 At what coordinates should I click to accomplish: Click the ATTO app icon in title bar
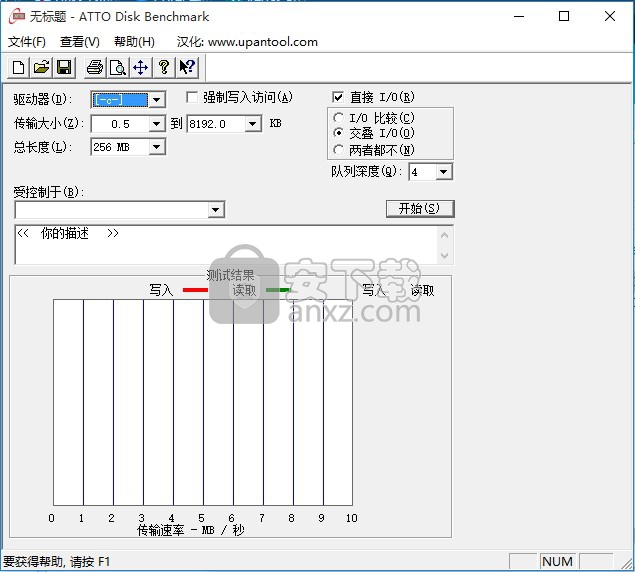point(17,17)
